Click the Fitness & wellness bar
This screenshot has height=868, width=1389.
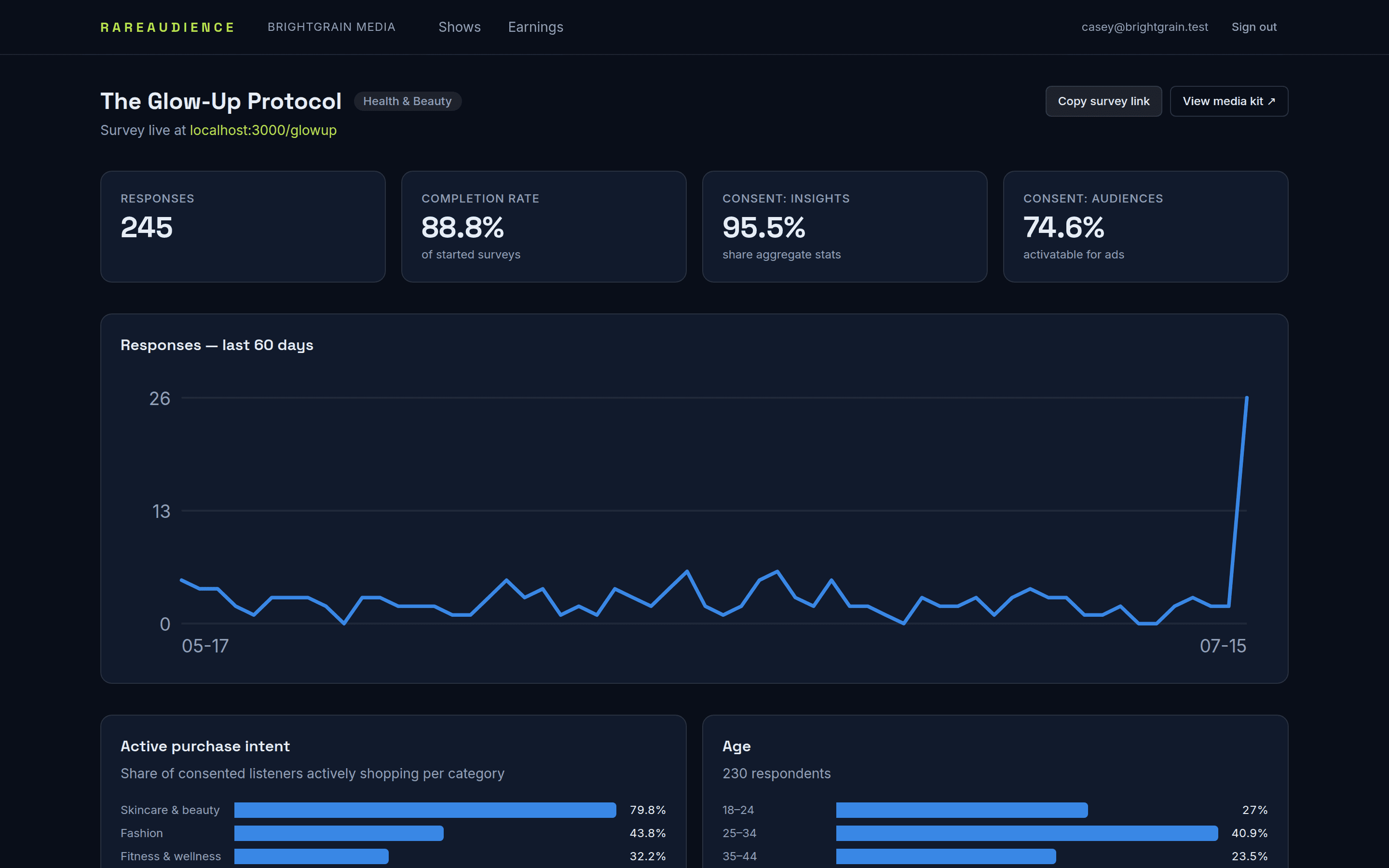coord(311,856)
